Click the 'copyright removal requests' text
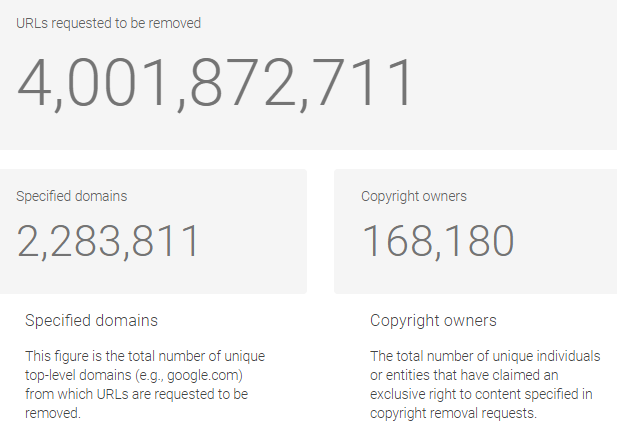The width and height of the screenshot is (617, 437). point(453,413)
